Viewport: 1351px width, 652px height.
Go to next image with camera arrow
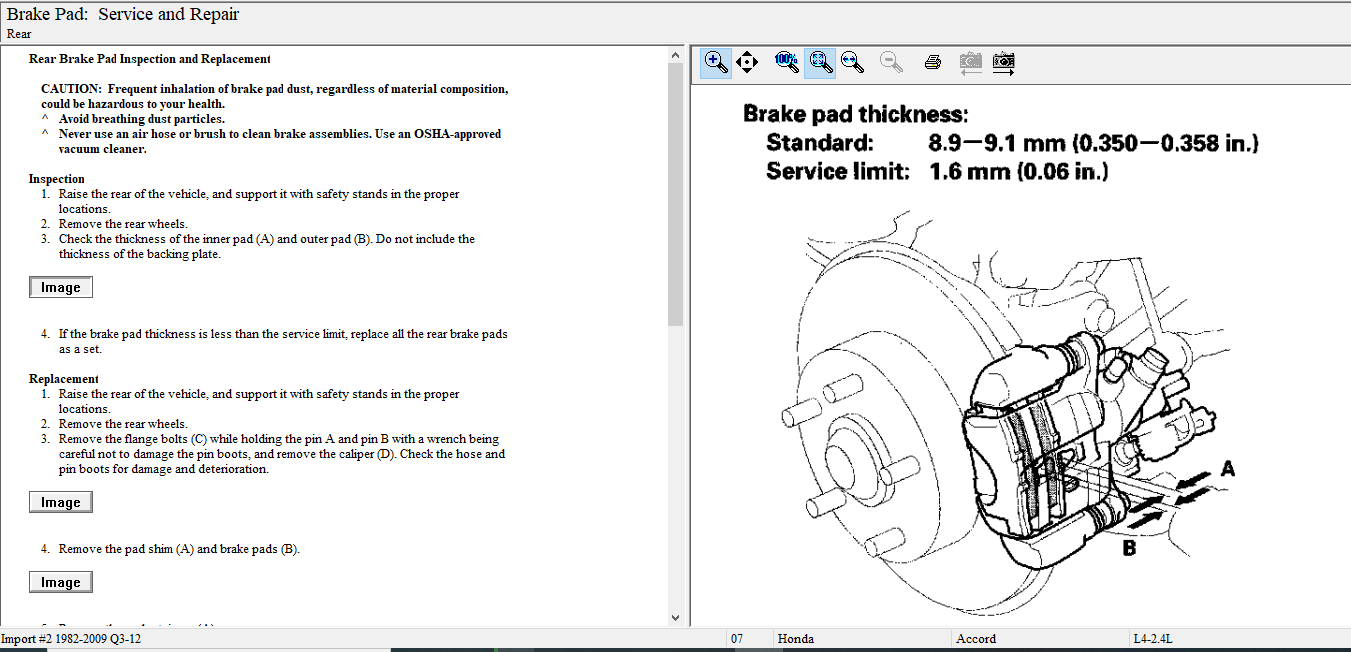pos(1003,62)
